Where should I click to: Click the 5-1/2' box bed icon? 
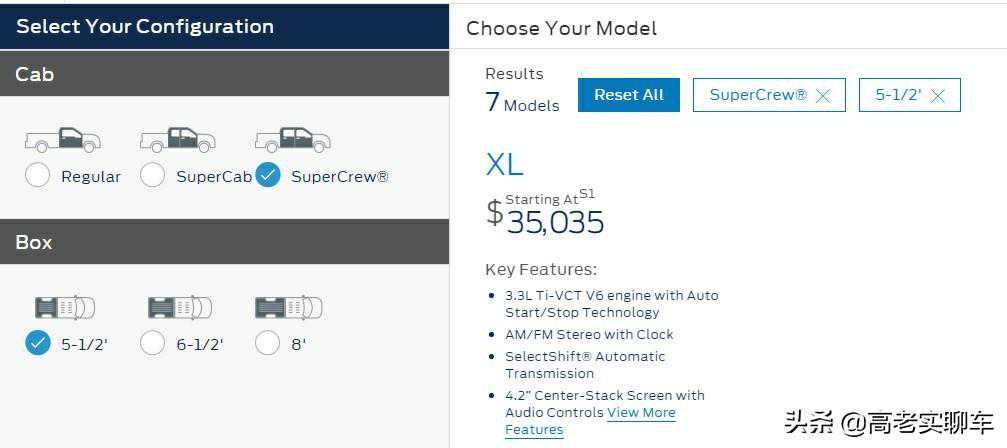pyautogui.click(x=64, y=307)
